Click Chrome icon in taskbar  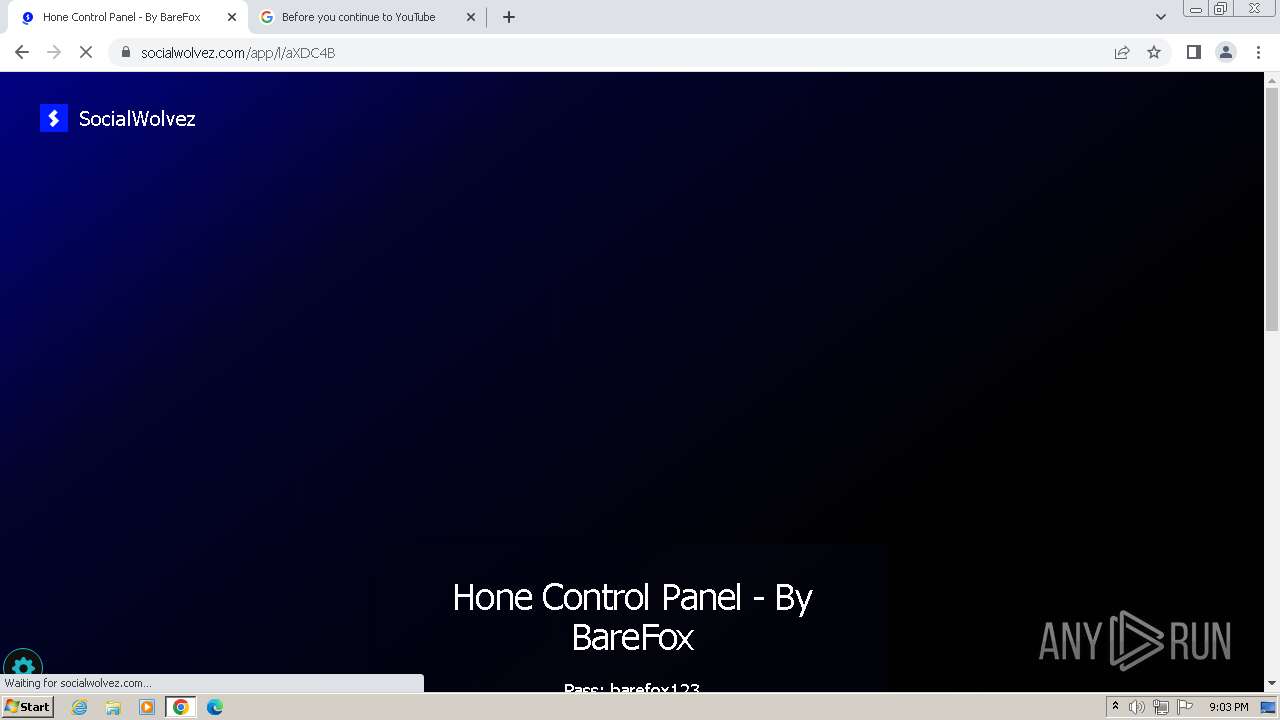[181, 707]
